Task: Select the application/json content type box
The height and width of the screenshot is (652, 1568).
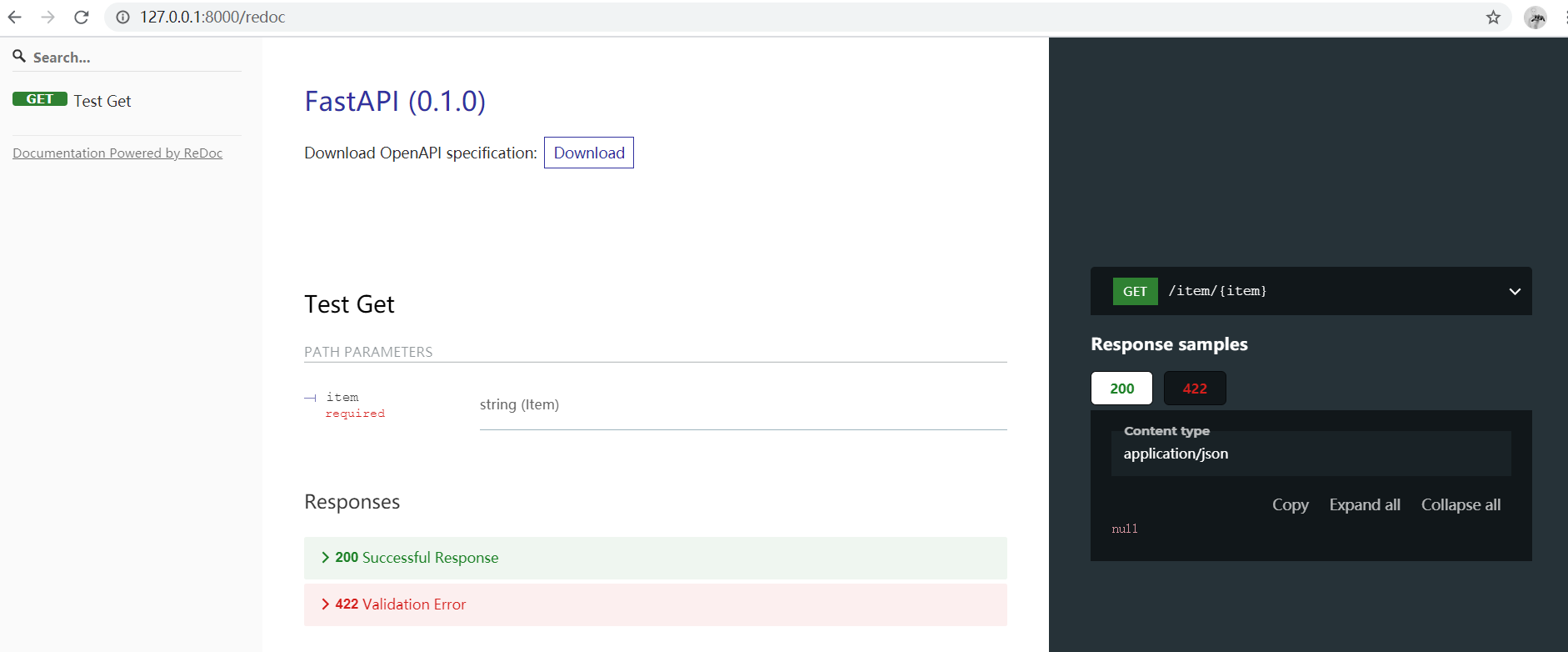Action: point(1311,454)
